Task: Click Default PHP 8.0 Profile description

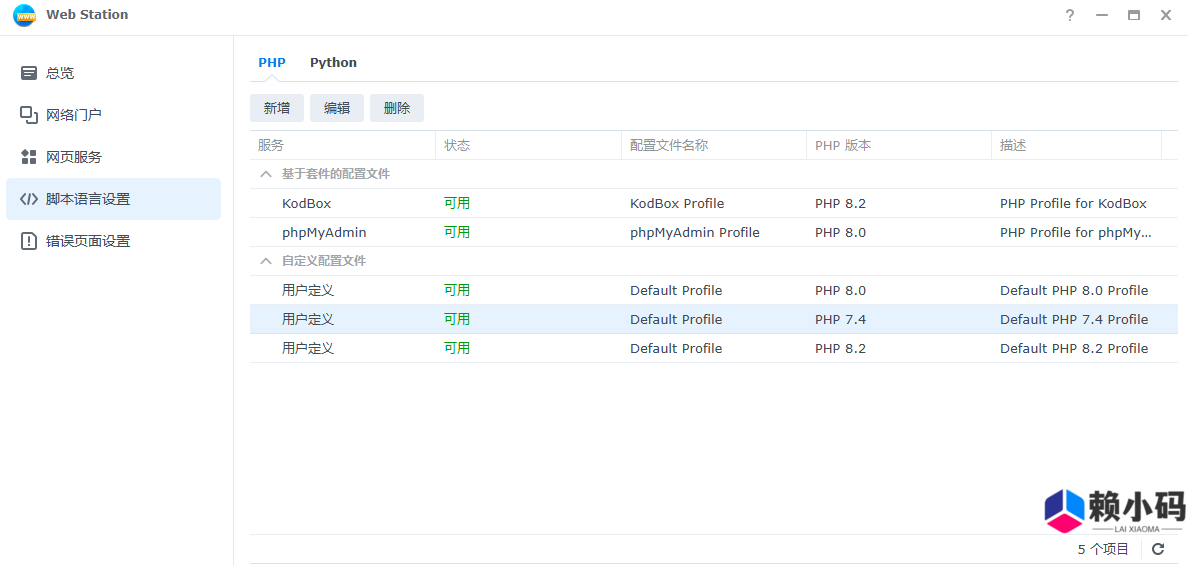Action: click(x=1074, y=290)
